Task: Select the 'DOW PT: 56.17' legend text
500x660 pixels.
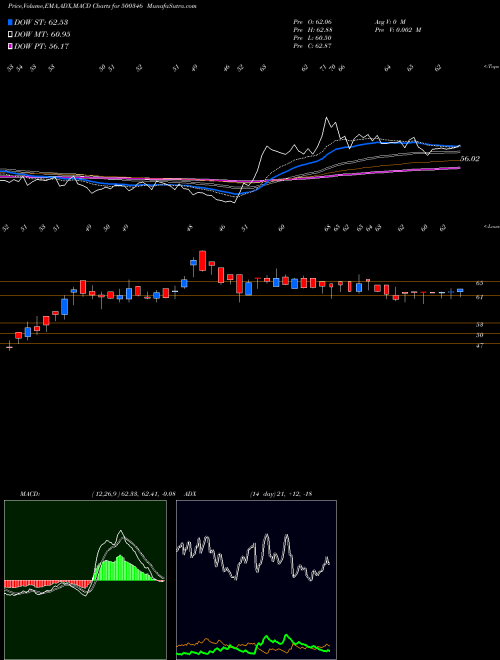Action: (41, 46)
